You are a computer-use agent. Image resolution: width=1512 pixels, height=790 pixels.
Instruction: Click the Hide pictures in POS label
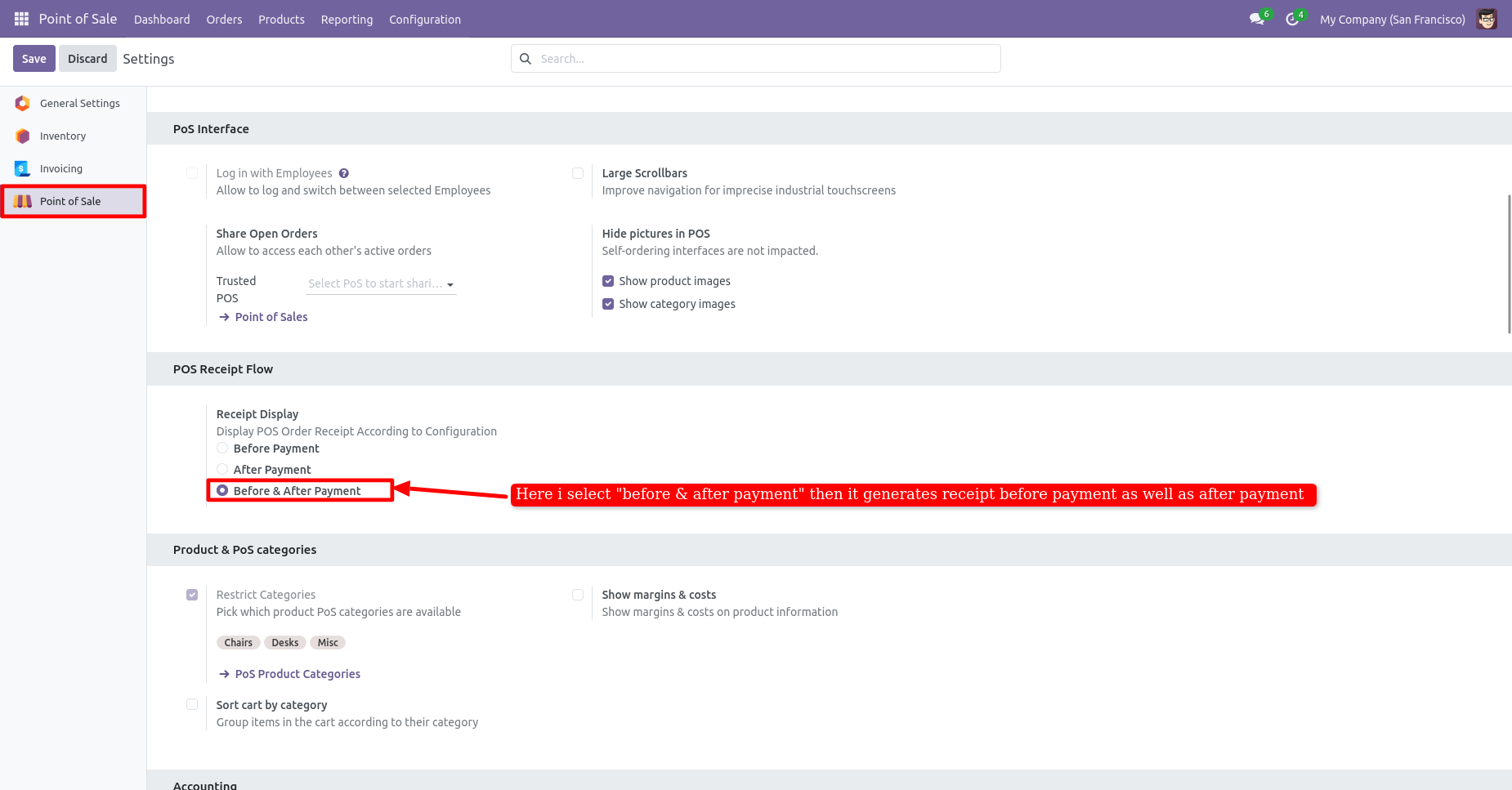(656, 234)
